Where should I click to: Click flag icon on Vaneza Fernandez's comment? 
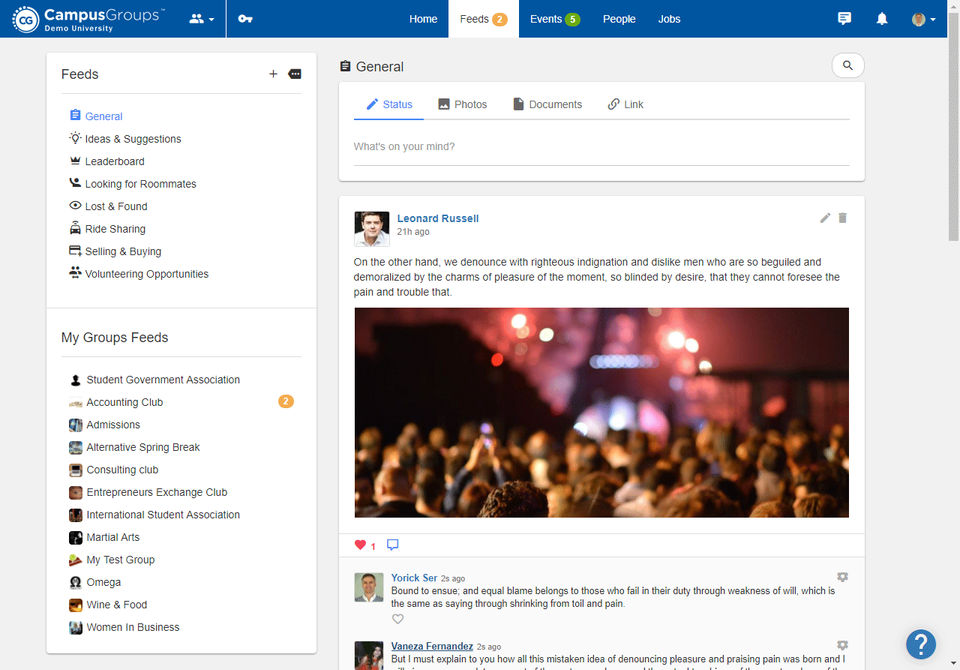tap(842, 646)
